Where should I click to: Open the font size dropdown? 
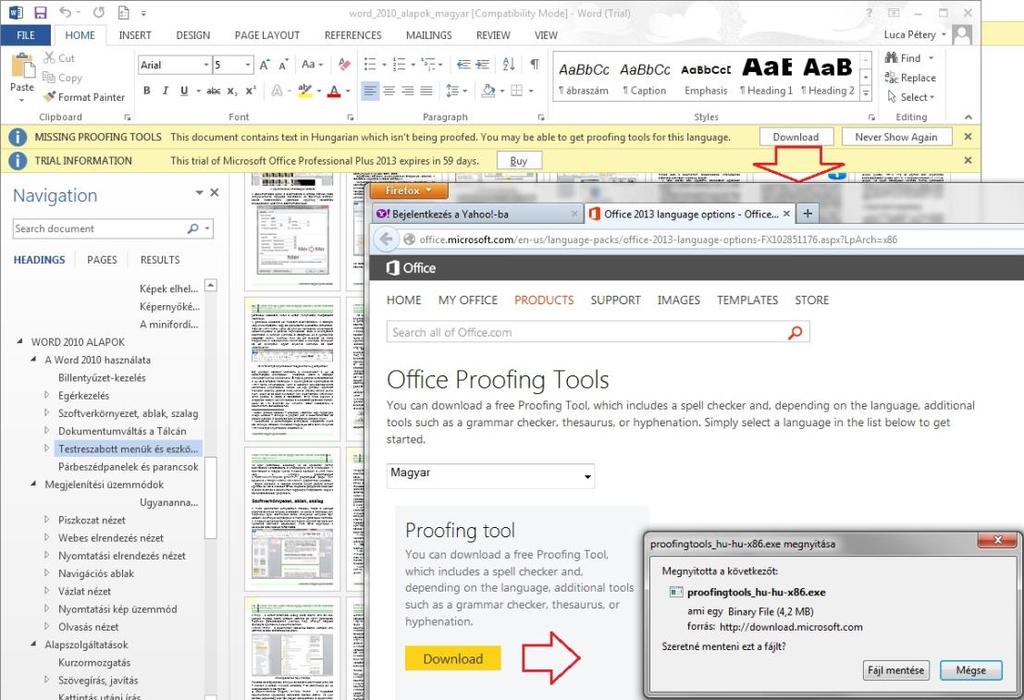[248, 65]
